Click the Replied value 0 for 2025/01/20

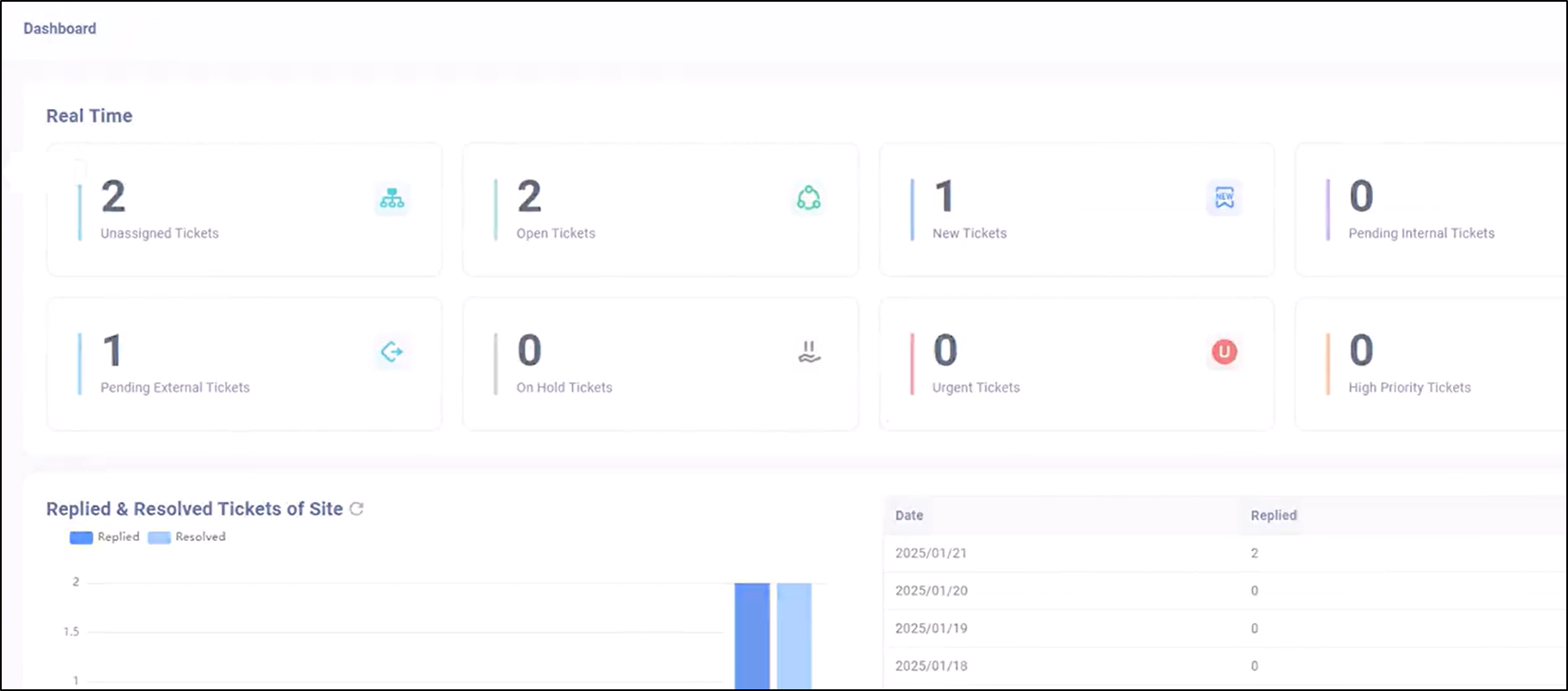click(x=1255, y=591)
